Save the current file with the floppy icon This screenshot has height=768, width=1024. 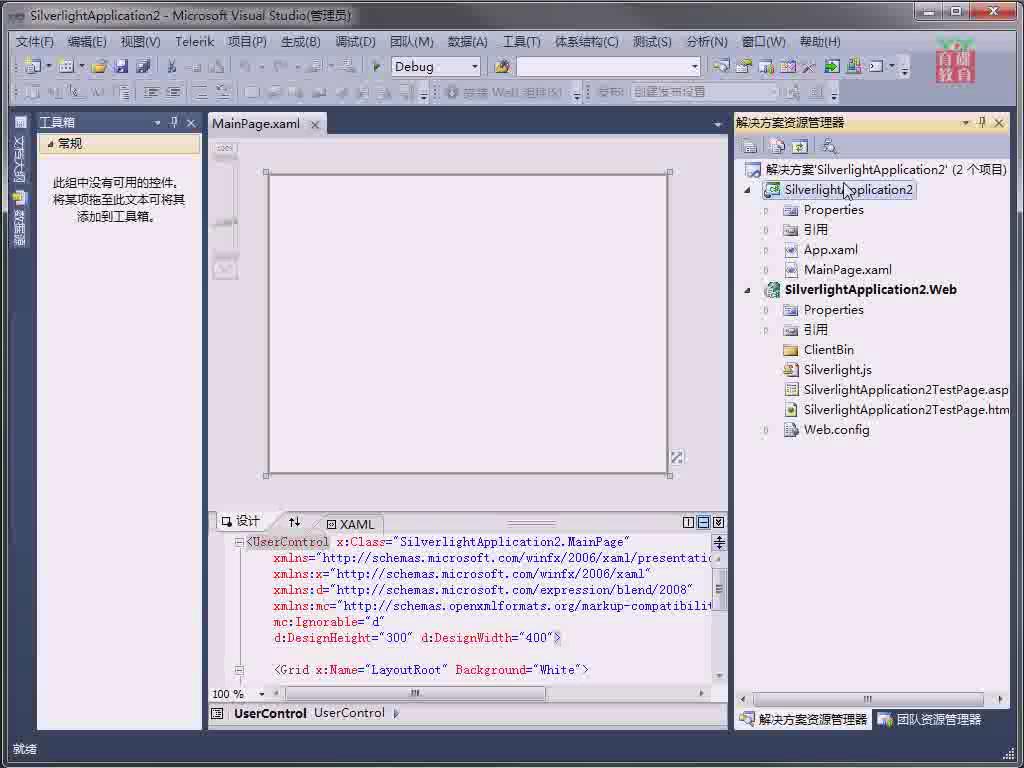pyautogui.click(x=121, y=66)
